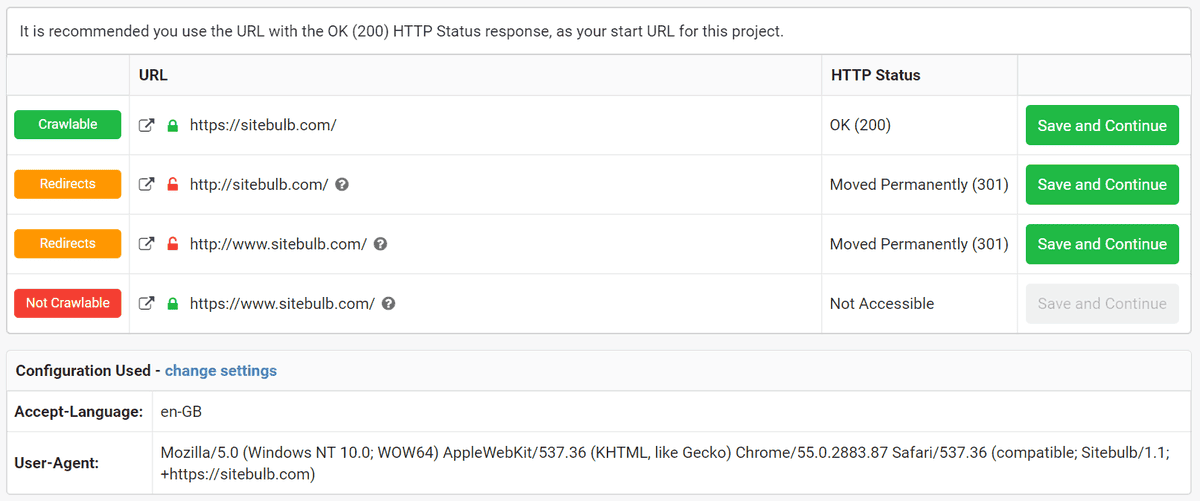Click green padlock icon for https://sitebulb.com/
The height and width of the screenshot is (501, 1200).
(172, 126)
